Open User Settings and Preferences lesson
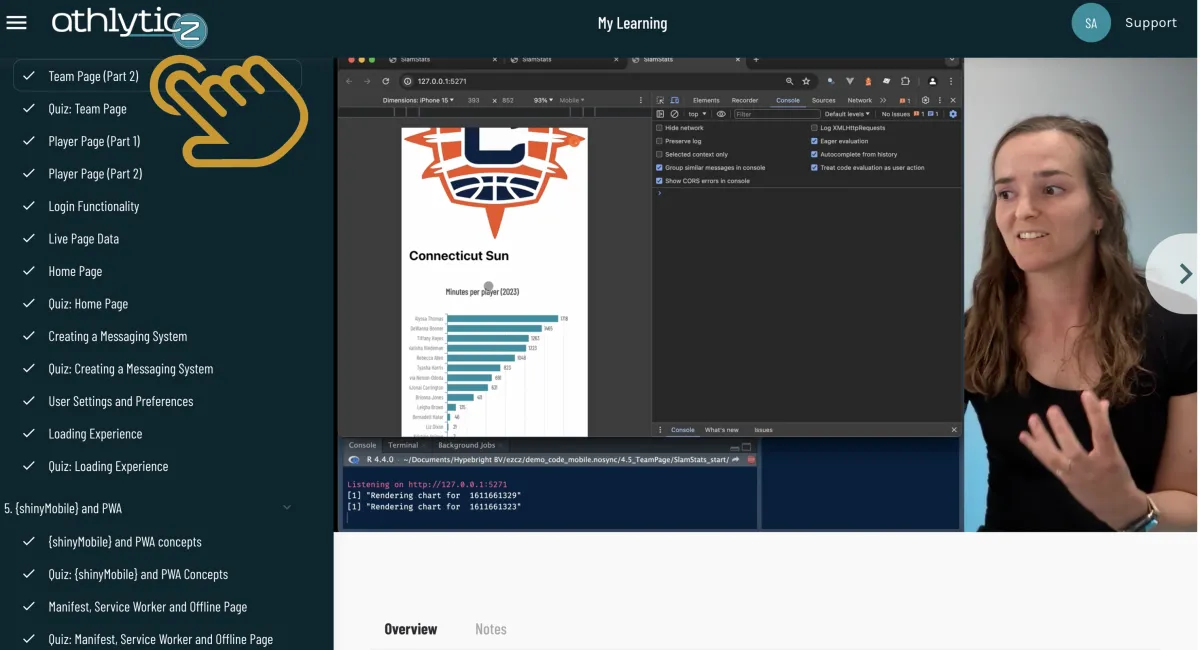The image size is (1200, 650). point(120,401)
